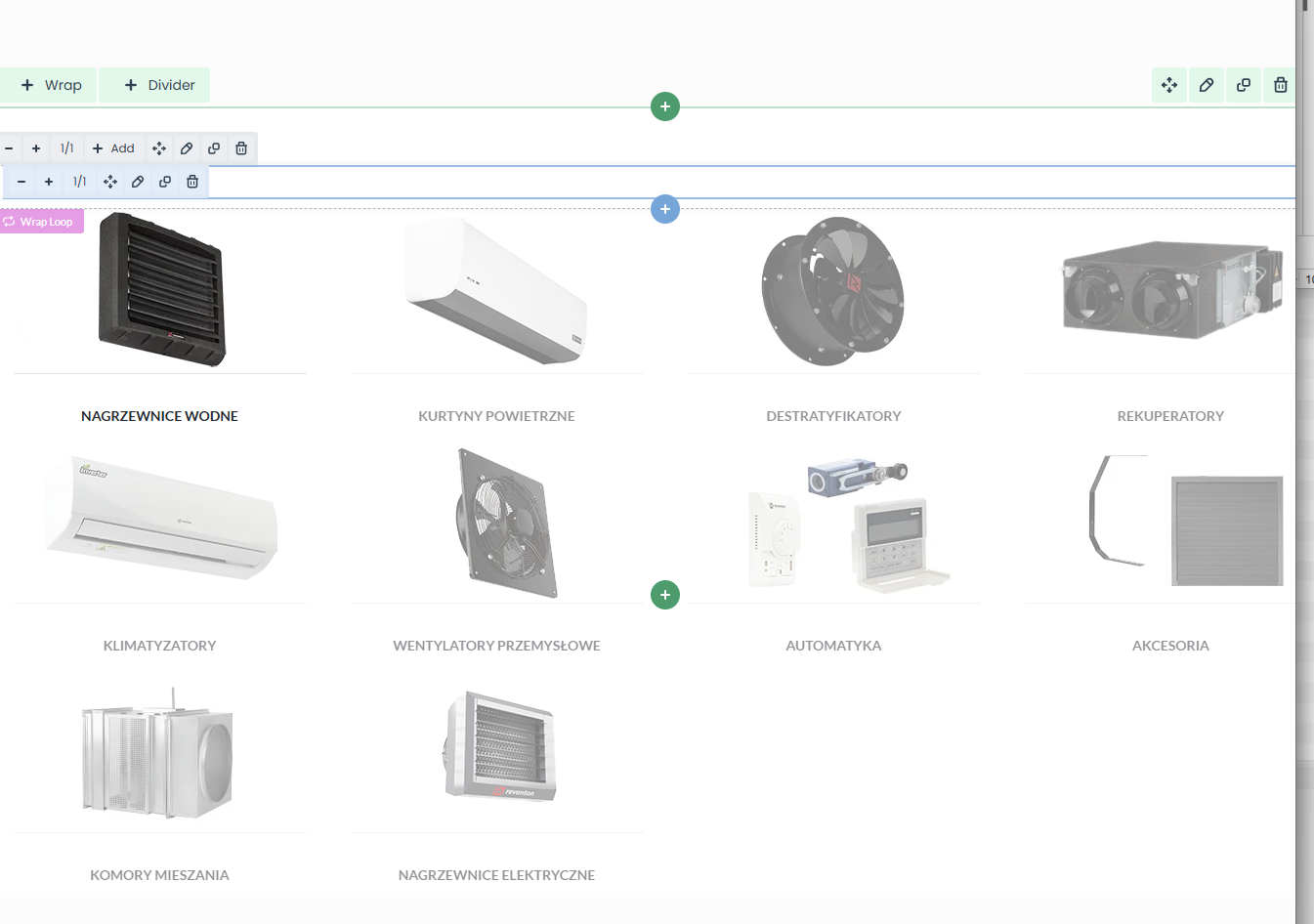Click the duplicate icon in blue inner toolbar
This screenshot has width=1314, height=924.
click(x=165, y=182)
